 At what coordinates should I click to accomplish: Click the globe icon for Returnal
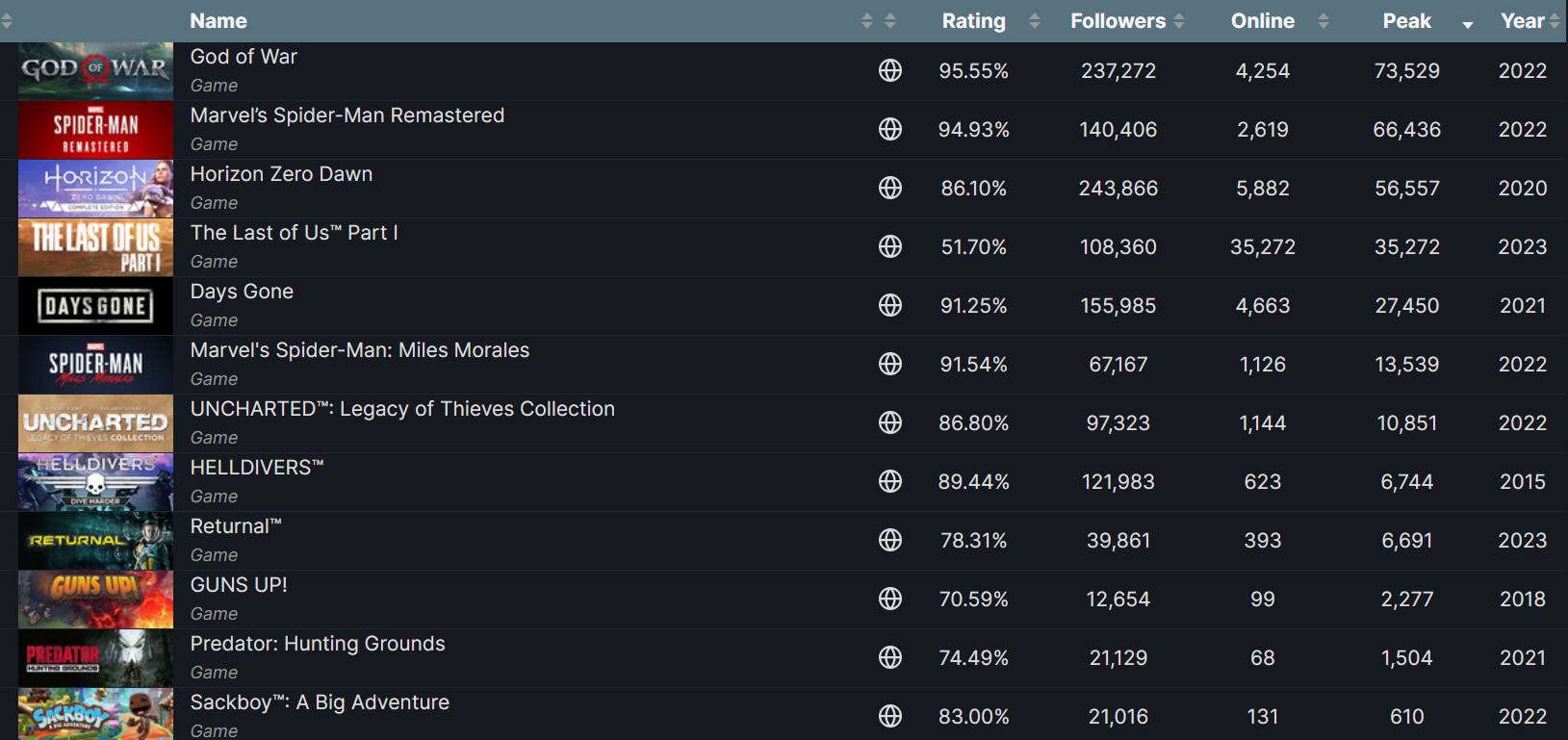(x=890, y=540)
